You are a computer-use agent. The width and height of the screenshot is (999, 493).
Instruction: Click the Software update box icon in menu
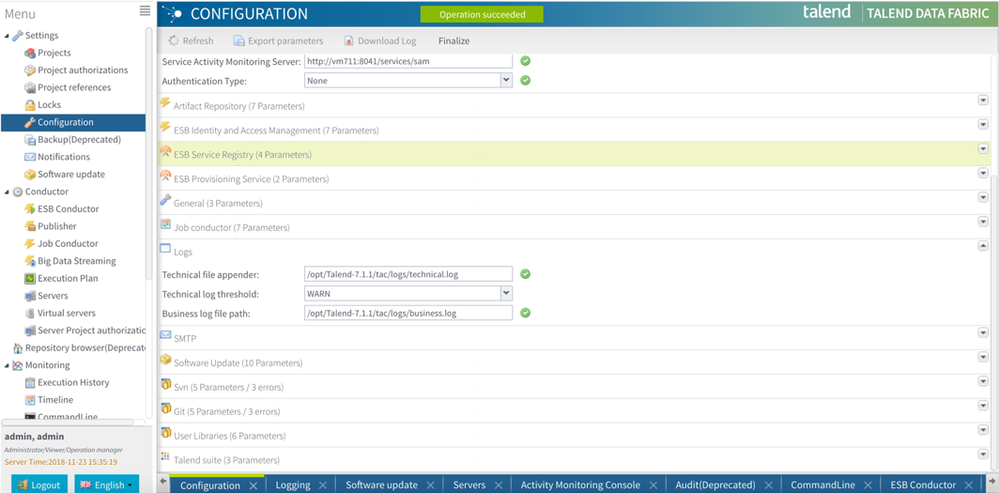tap(30, 174)
